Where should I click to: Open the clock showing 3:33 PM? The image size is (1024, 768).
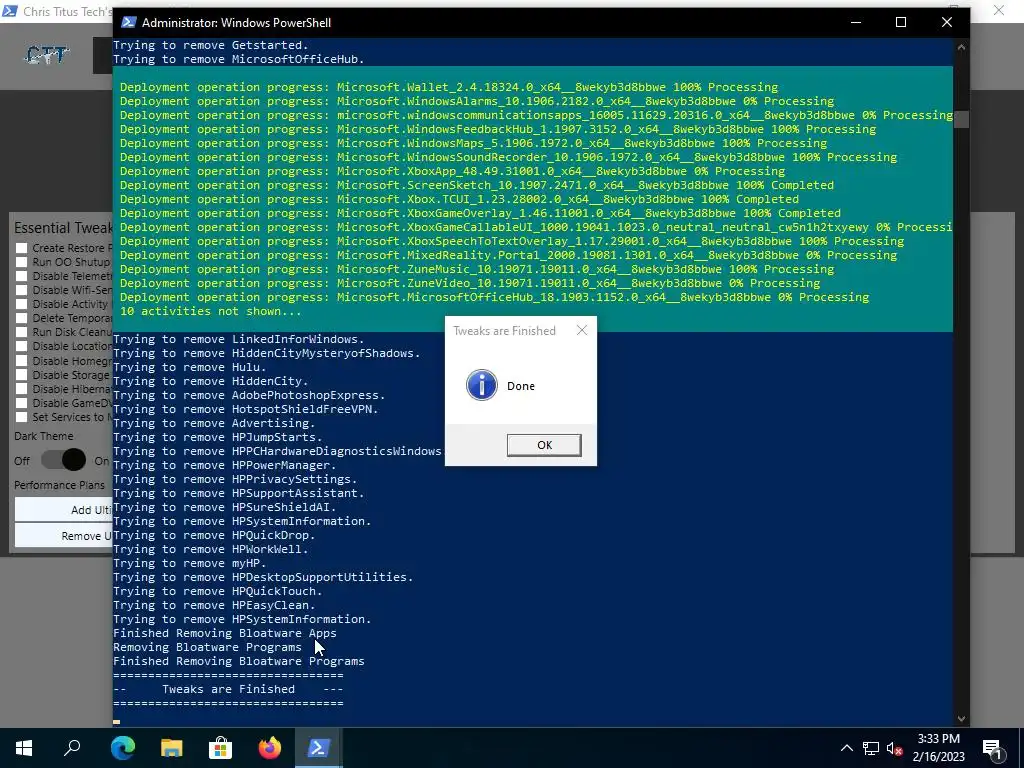[938, 748]
